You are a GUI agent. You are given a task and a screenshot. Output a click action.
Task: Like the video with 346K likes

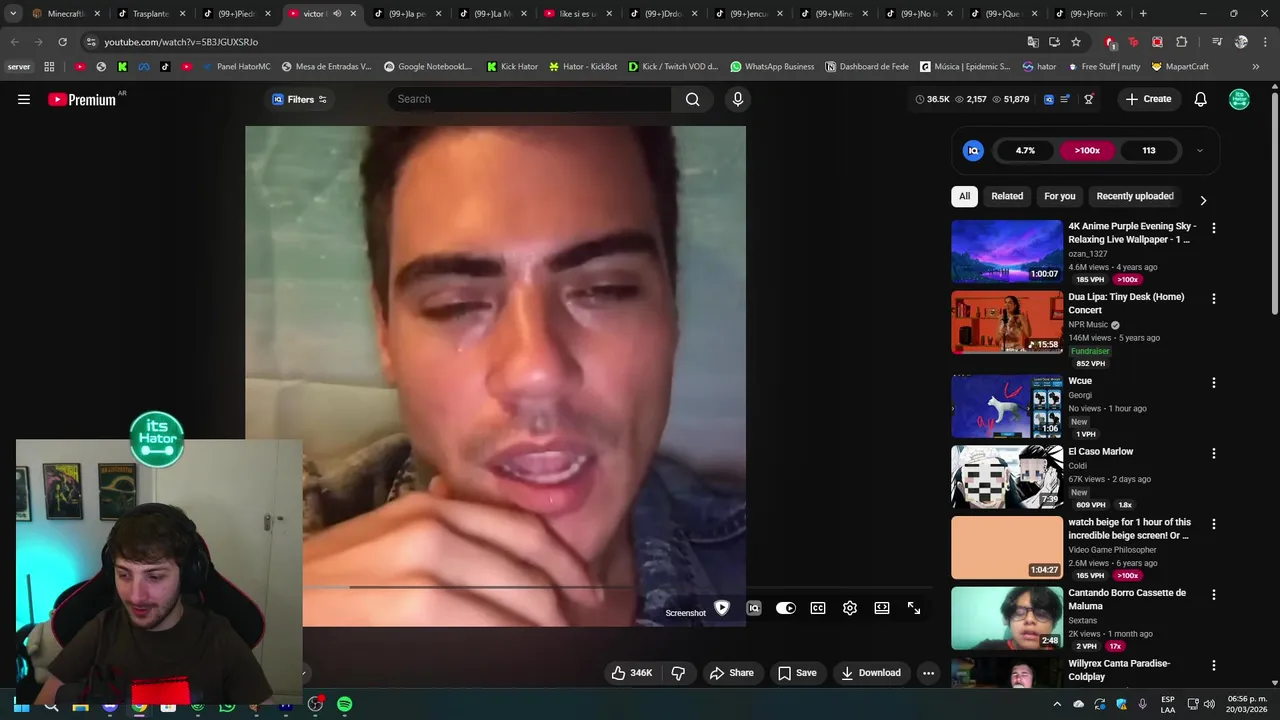click(x=632, y=673)
